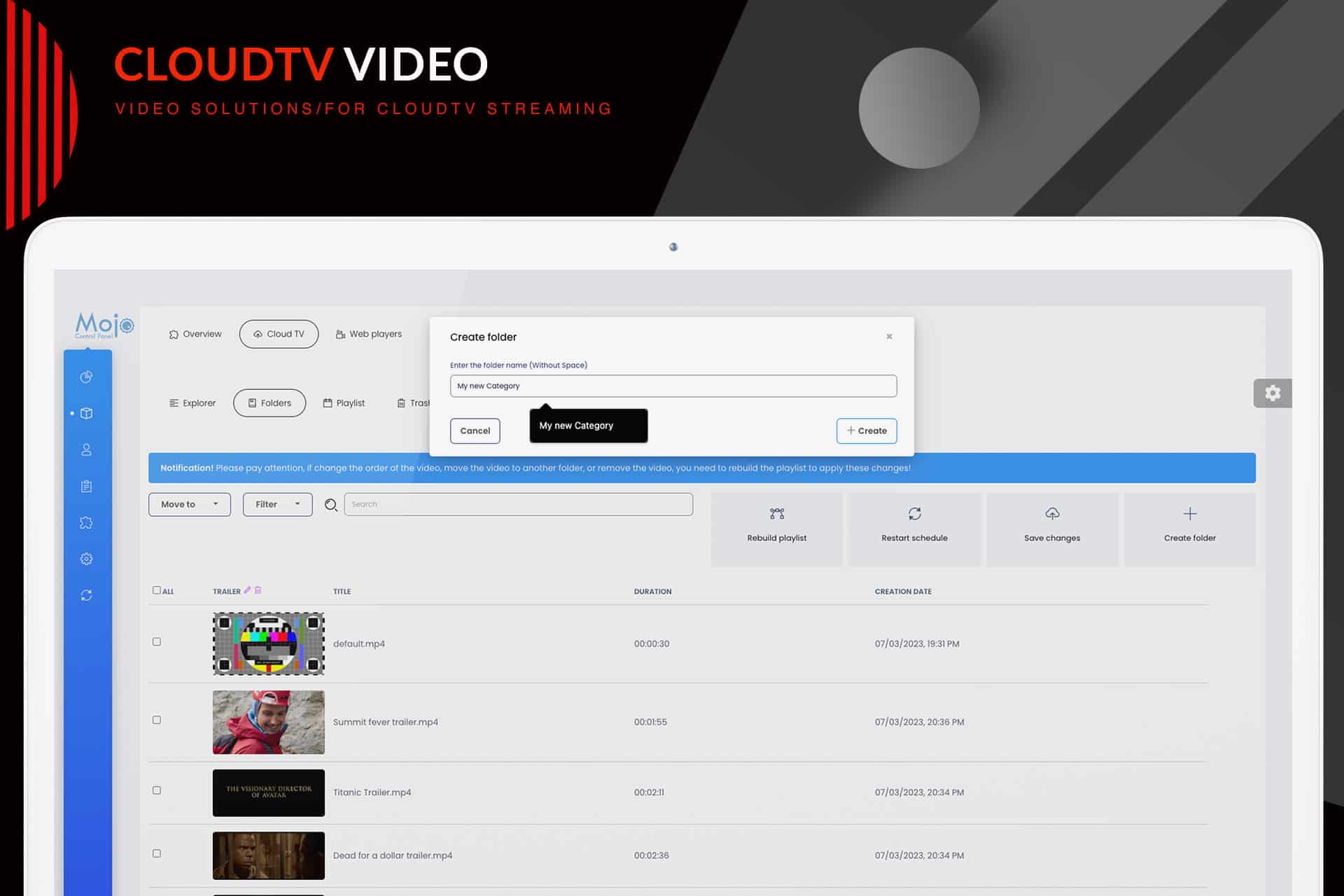Click Save changes cloud upload tile

coord(1051,529)
